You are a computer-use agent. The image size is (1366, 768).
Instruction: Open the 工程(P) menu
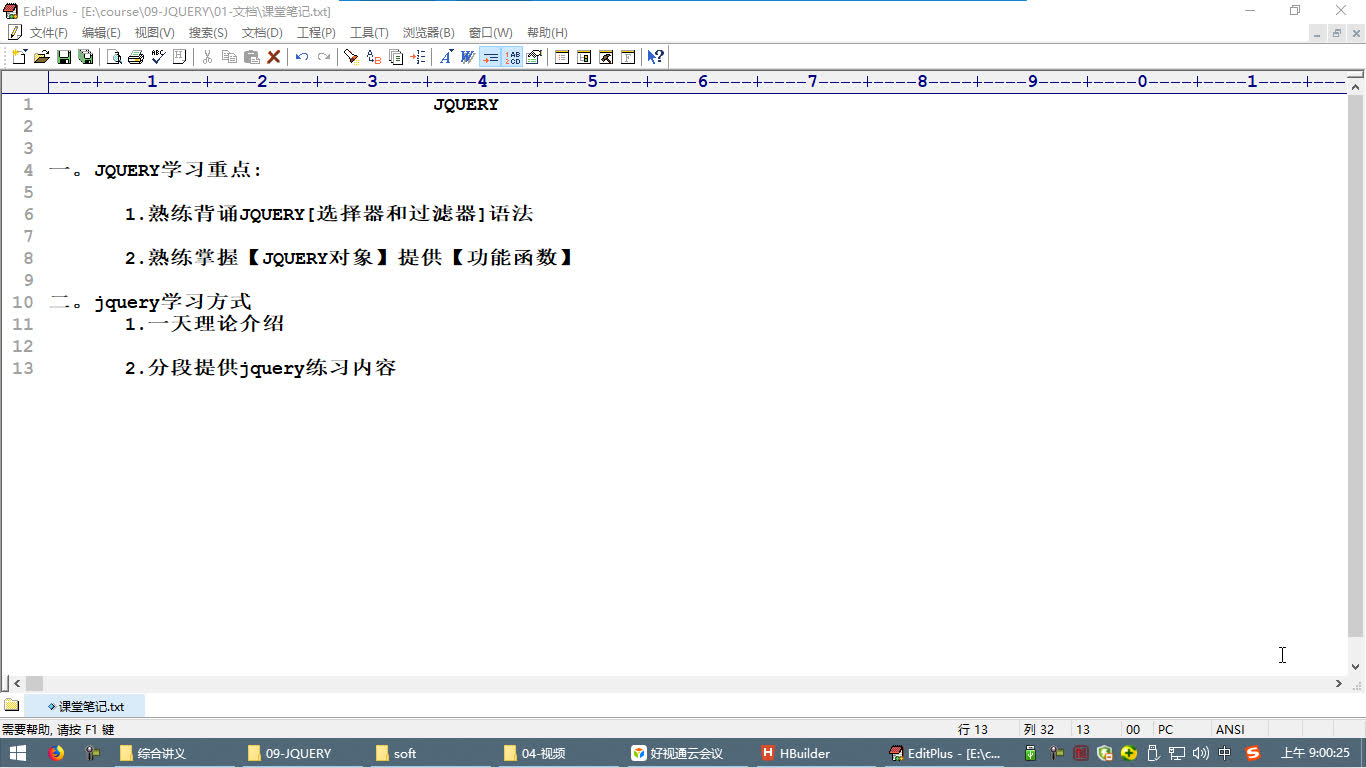click(x=316, y=33)
